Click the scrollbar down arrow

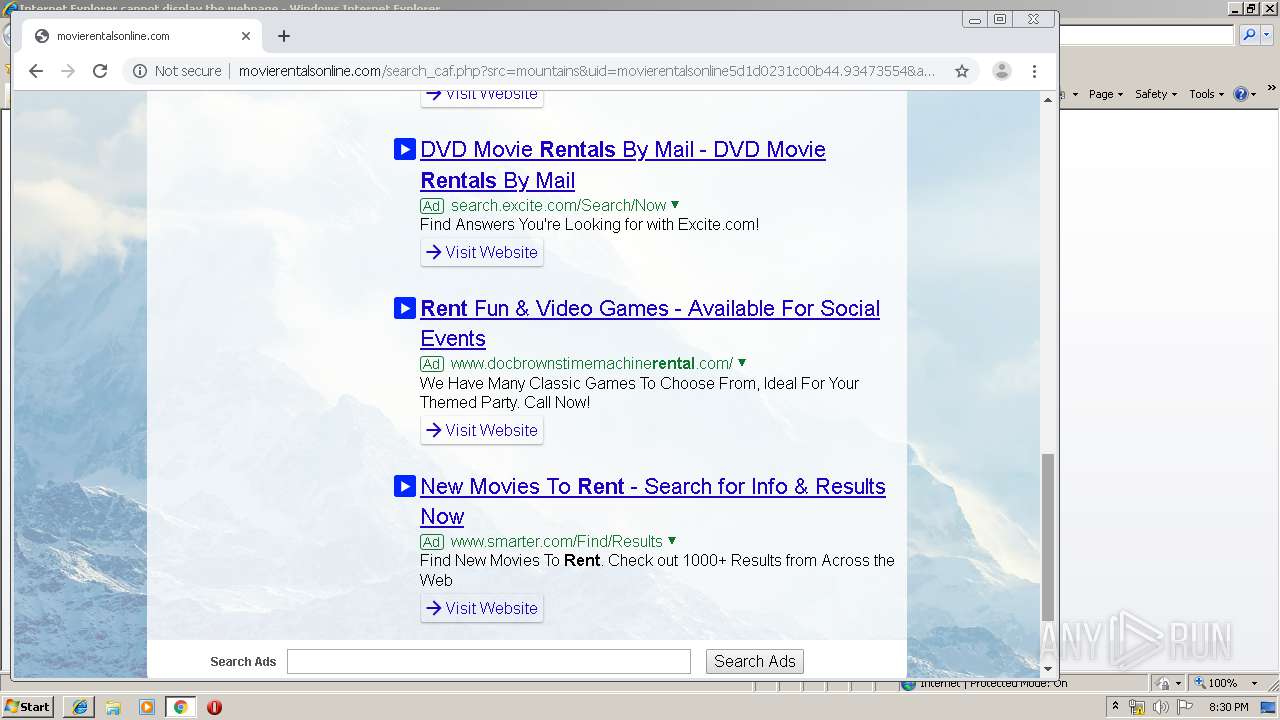(1048, 668)
